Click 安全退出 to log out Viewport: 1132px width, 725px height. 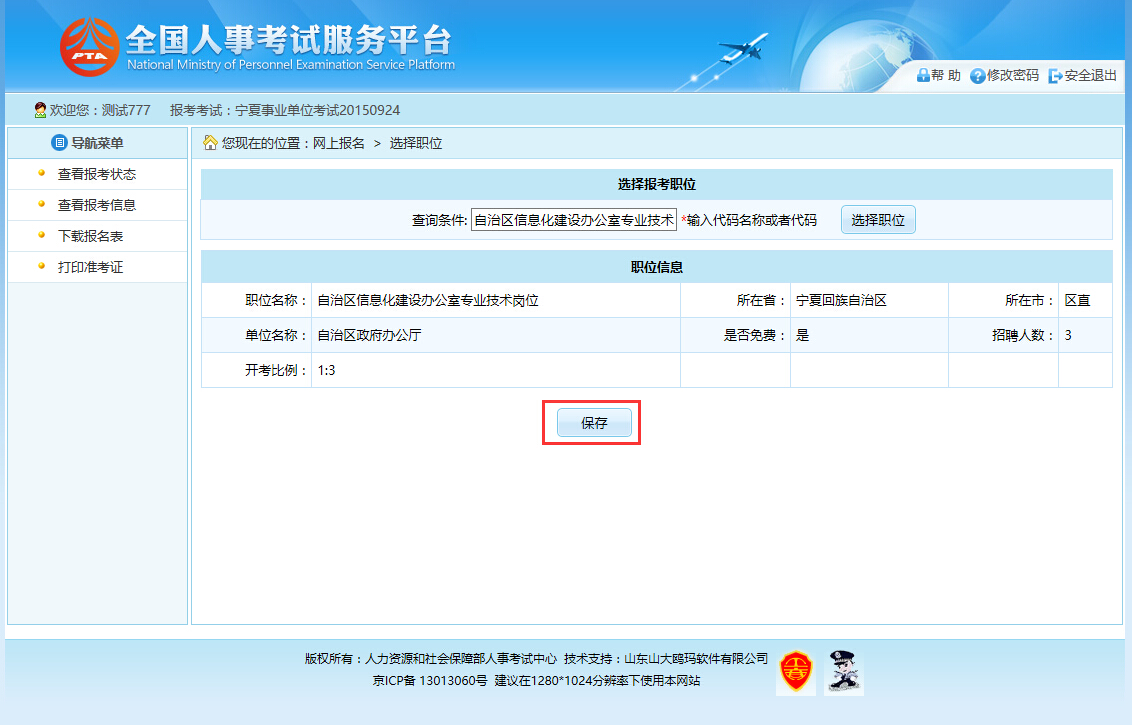(x=1090, y=76)
